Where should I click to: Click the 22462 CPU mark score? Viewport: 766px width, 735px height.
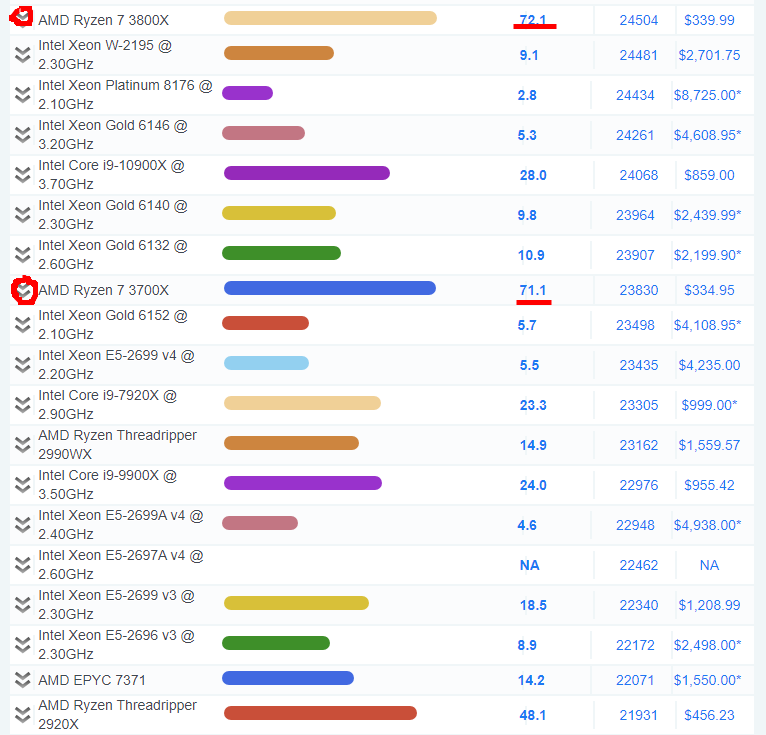(639, 565)
